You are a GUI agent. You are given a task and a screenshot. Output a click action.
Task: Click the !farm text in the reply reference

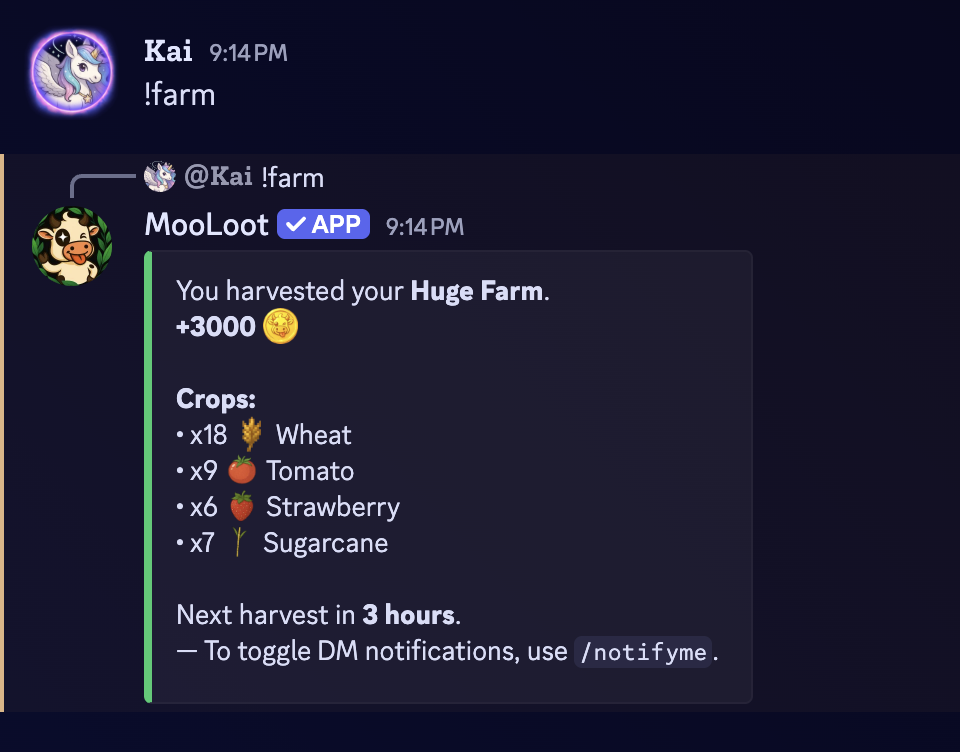(294, 177)
